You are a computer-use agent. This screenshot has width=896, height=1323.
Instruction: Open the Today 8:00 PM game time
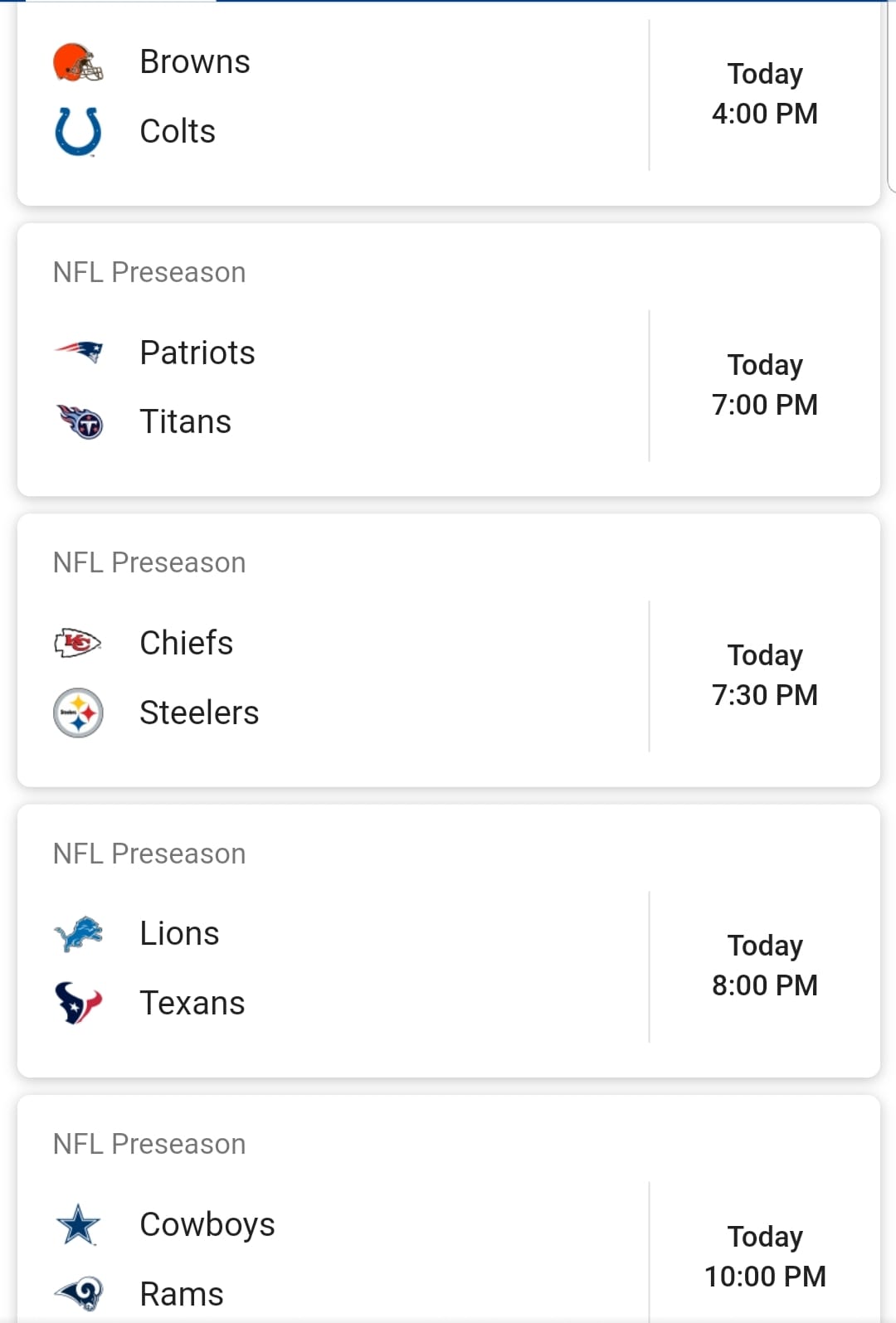[x=765, y=965]
